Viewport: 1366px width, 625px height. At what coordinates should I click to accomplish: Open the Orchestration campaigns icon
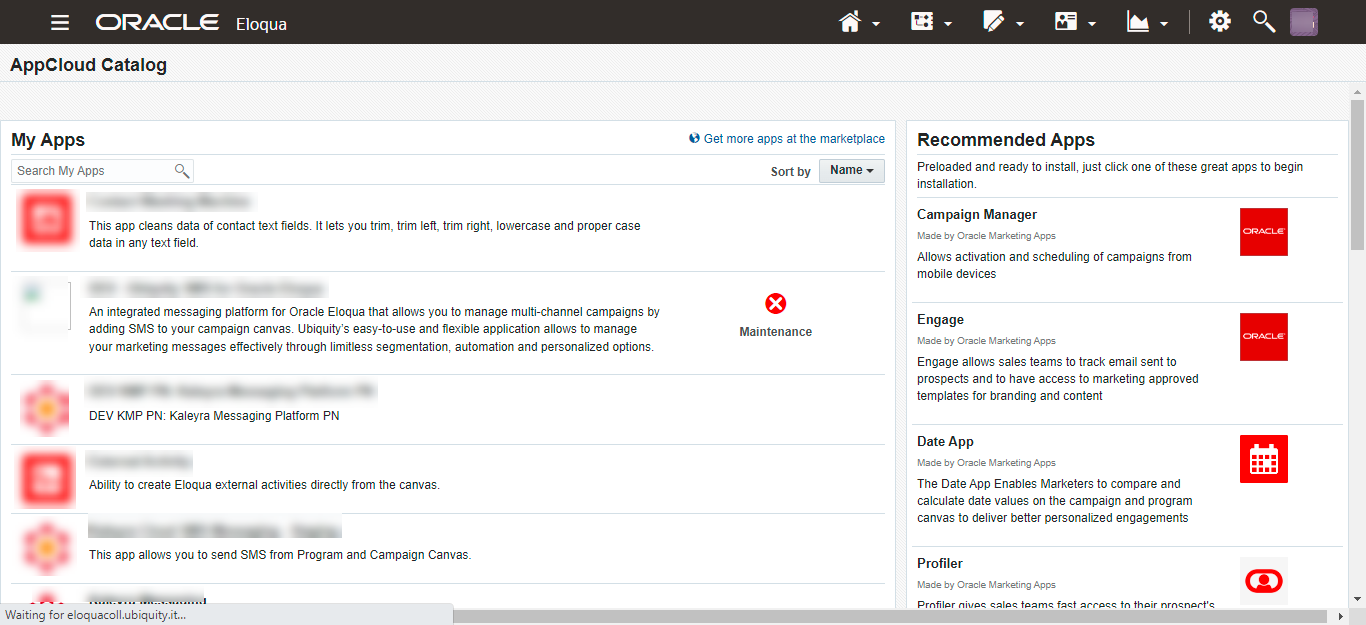click(922, 21)
